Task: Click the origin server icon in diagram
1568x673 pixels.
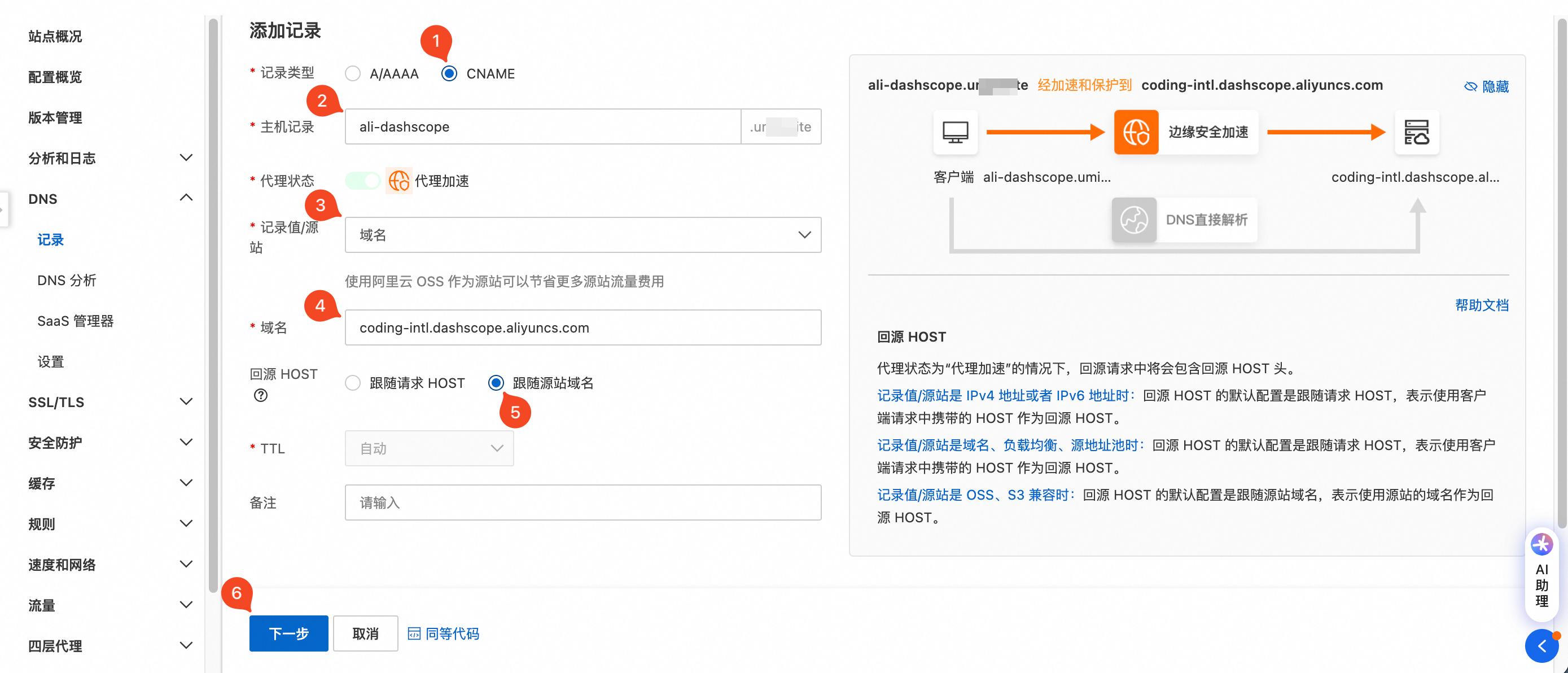Action: point(1416,132)
